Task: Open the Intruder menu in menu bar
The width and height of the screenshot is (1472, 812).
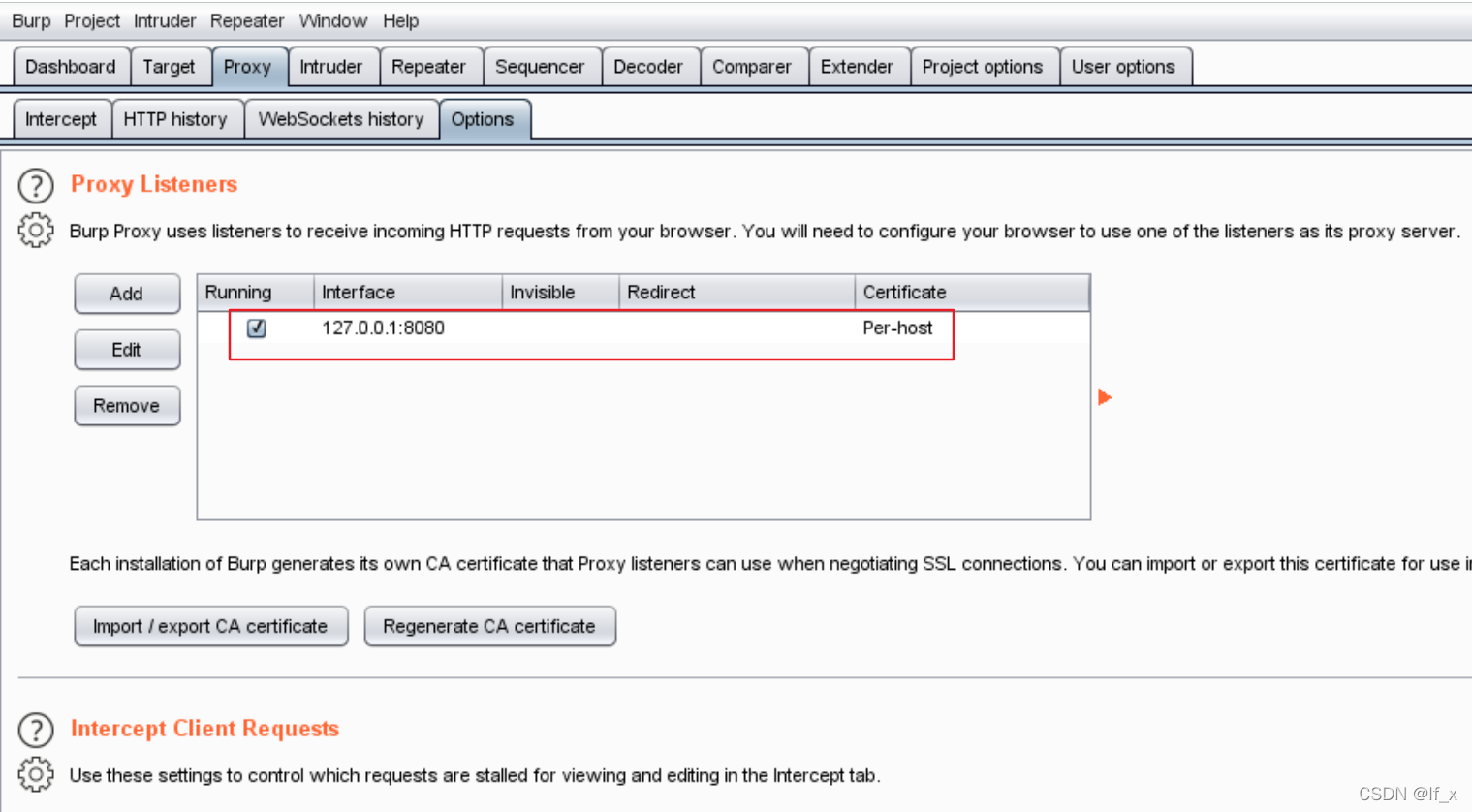Action: point(165,20)
